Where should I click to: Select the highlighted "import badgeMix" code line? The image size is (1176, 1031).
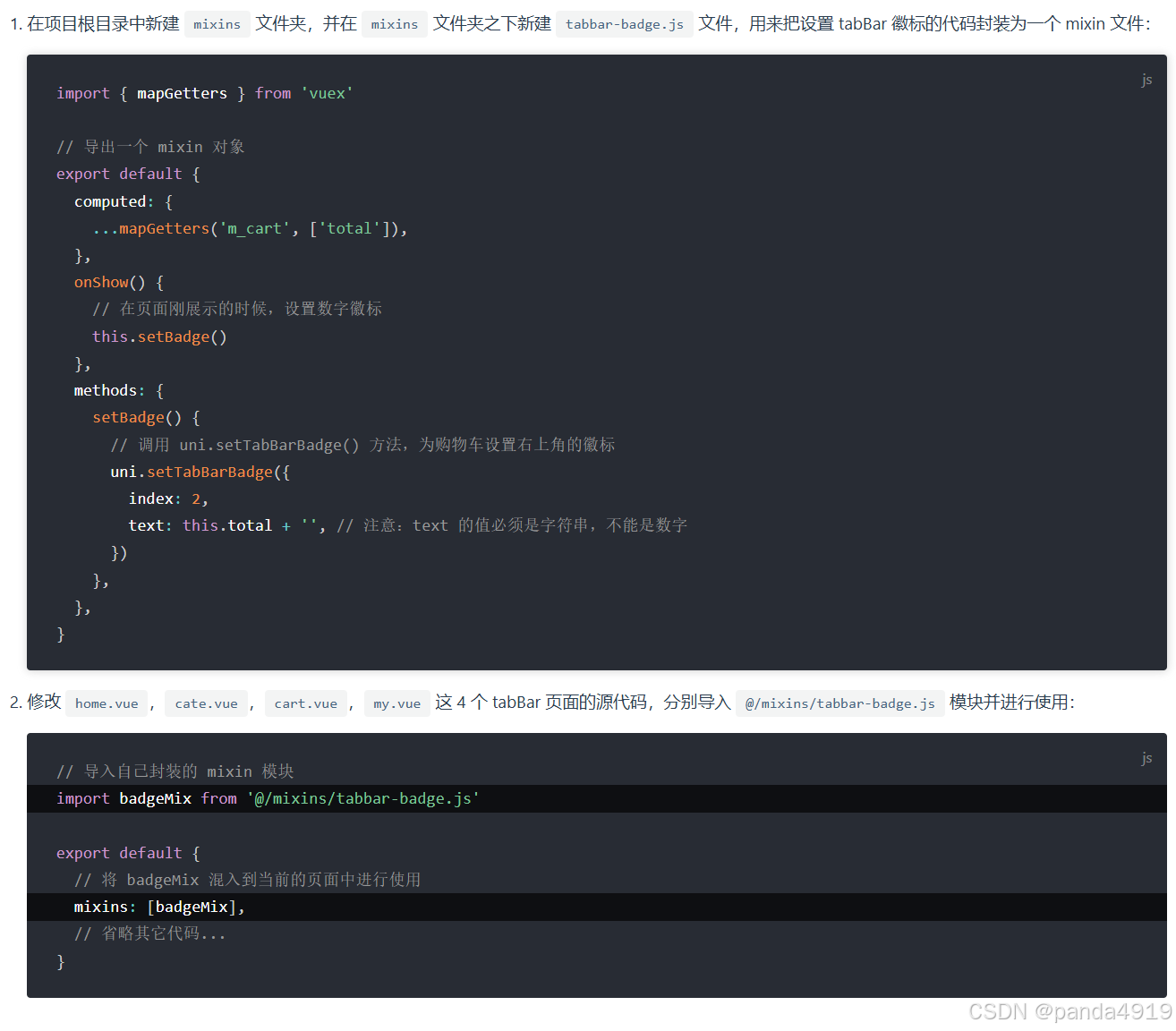pos(268,798)
